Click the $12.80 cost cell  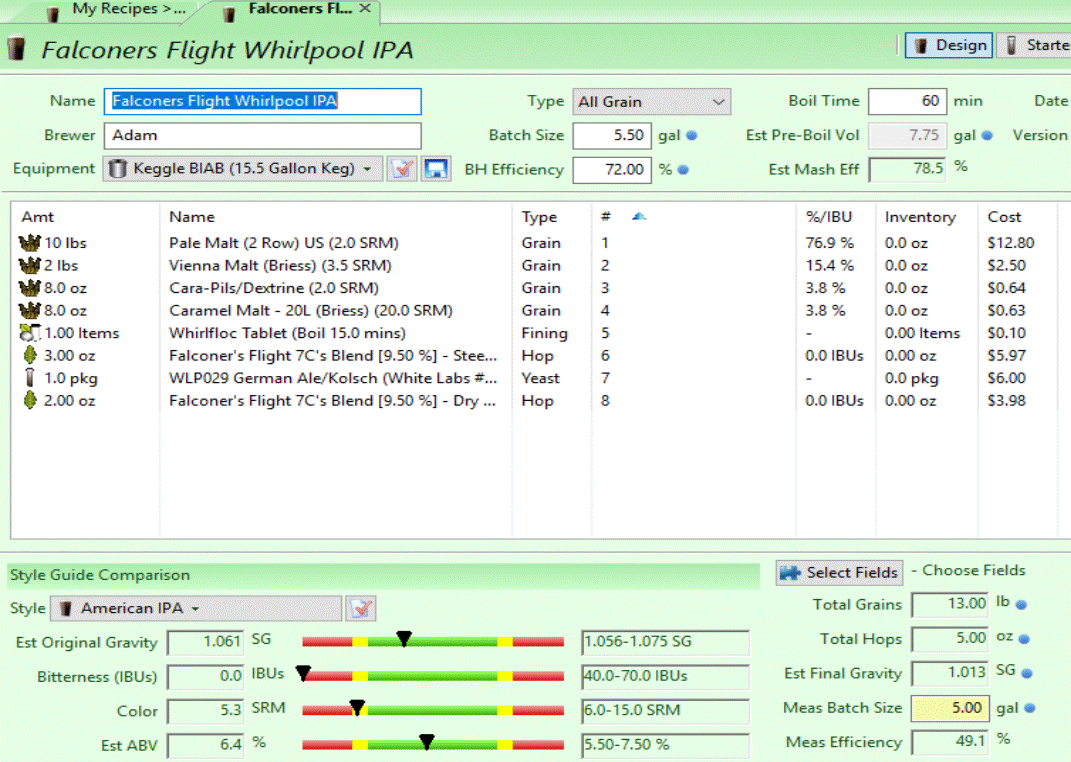[x=1011, y=242]
